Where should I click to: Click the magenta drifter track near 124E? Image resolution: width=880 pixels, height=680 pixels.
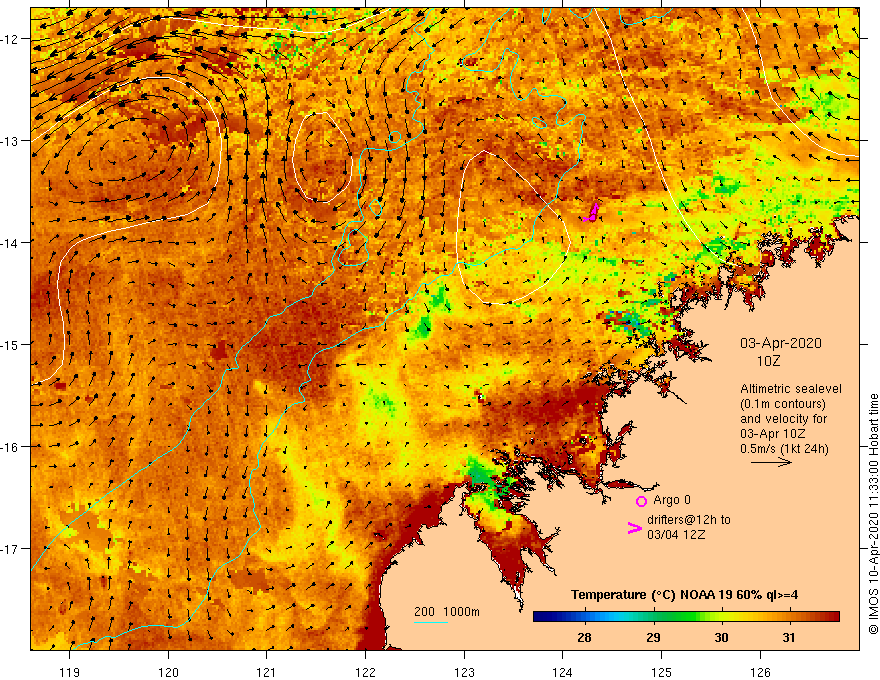pyautogui.click(x=591, y=213)
